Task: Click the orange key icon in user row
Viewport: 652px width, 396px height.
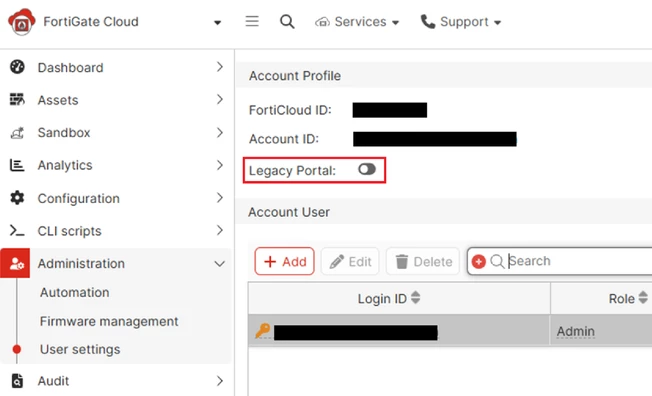Action: [263, 331]
